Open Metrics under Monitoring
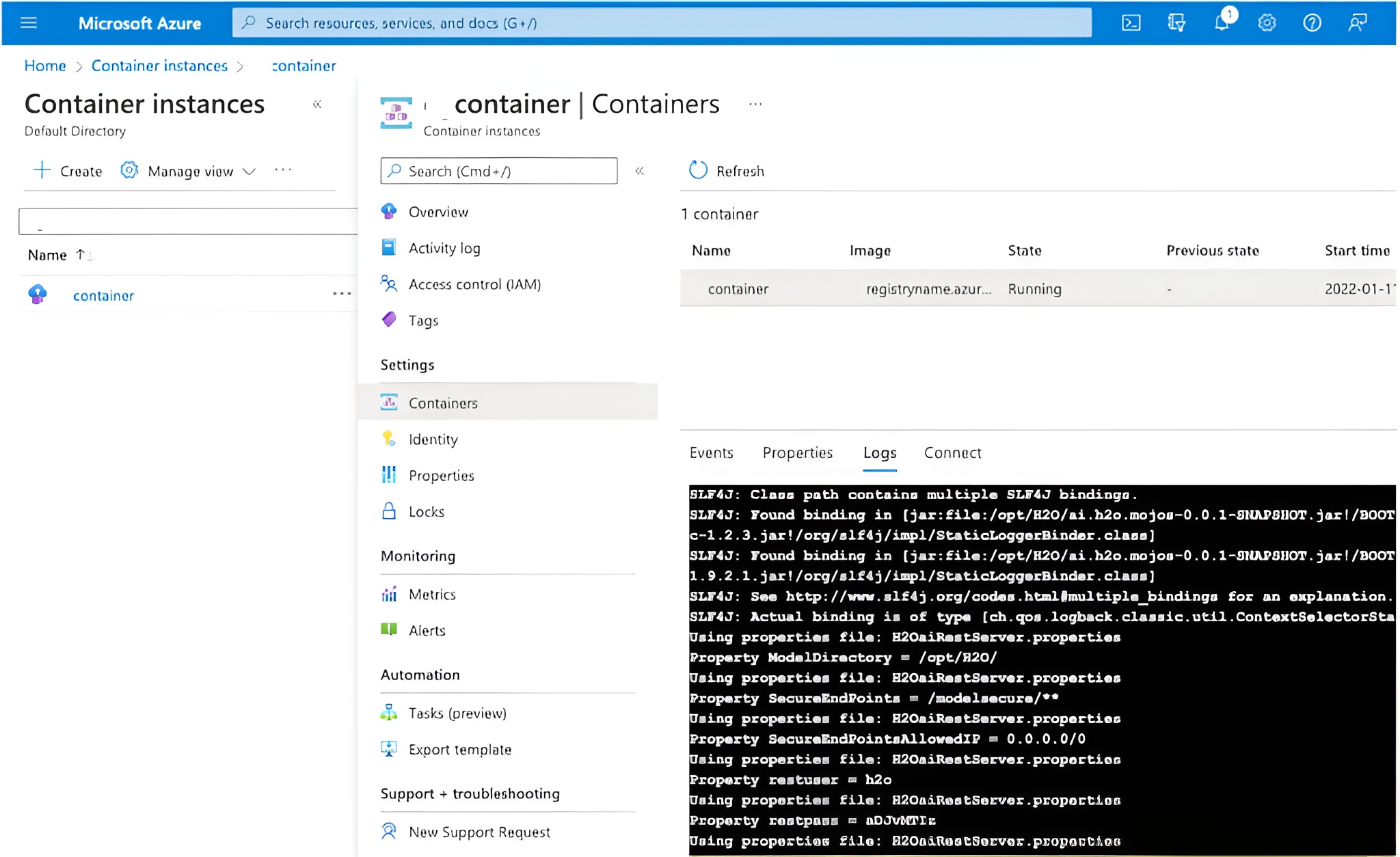The width and height of the screenshot is (1400, 857). (432, 595)
